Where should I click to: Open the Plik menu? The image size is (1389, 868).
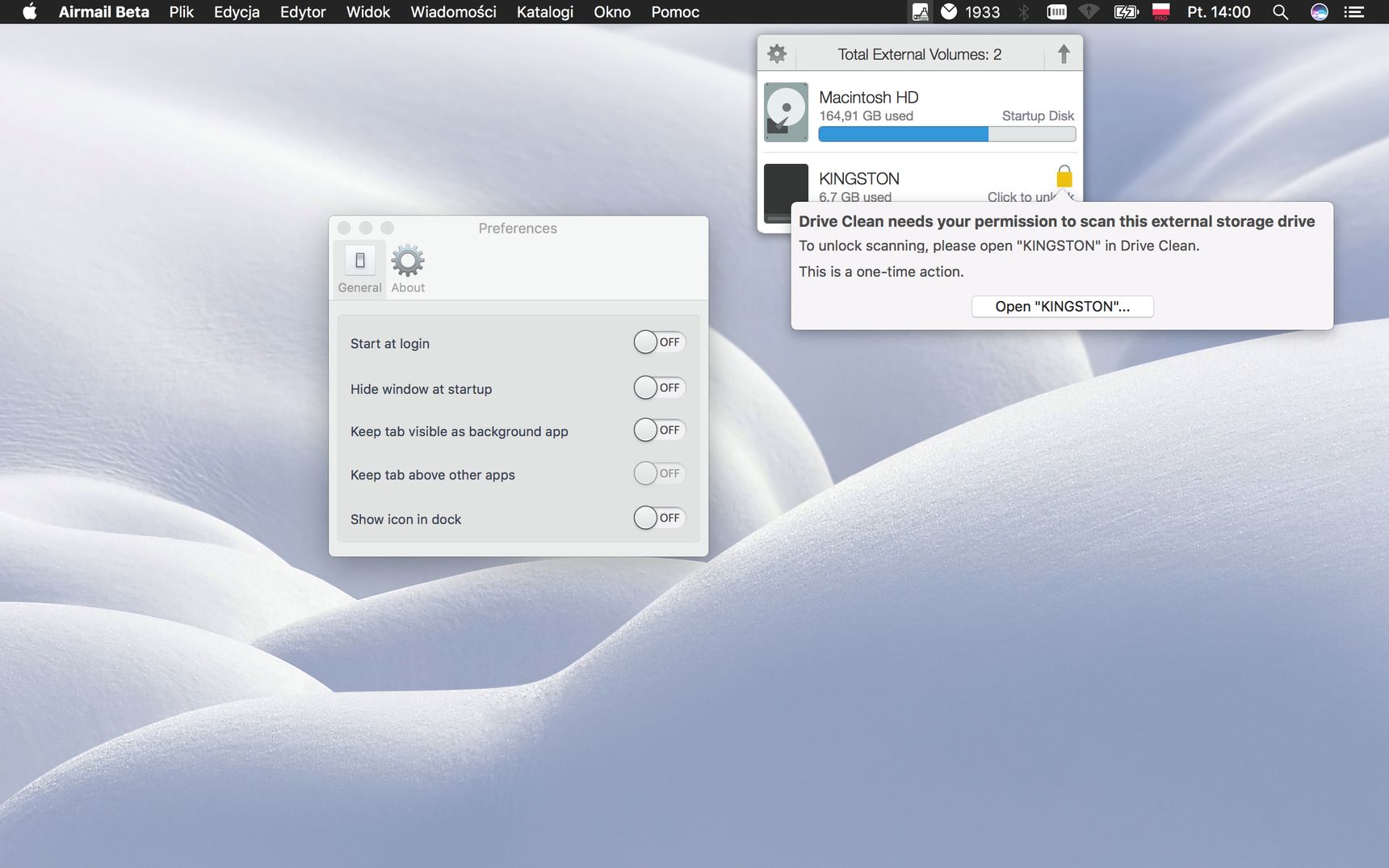pos(182,12)
